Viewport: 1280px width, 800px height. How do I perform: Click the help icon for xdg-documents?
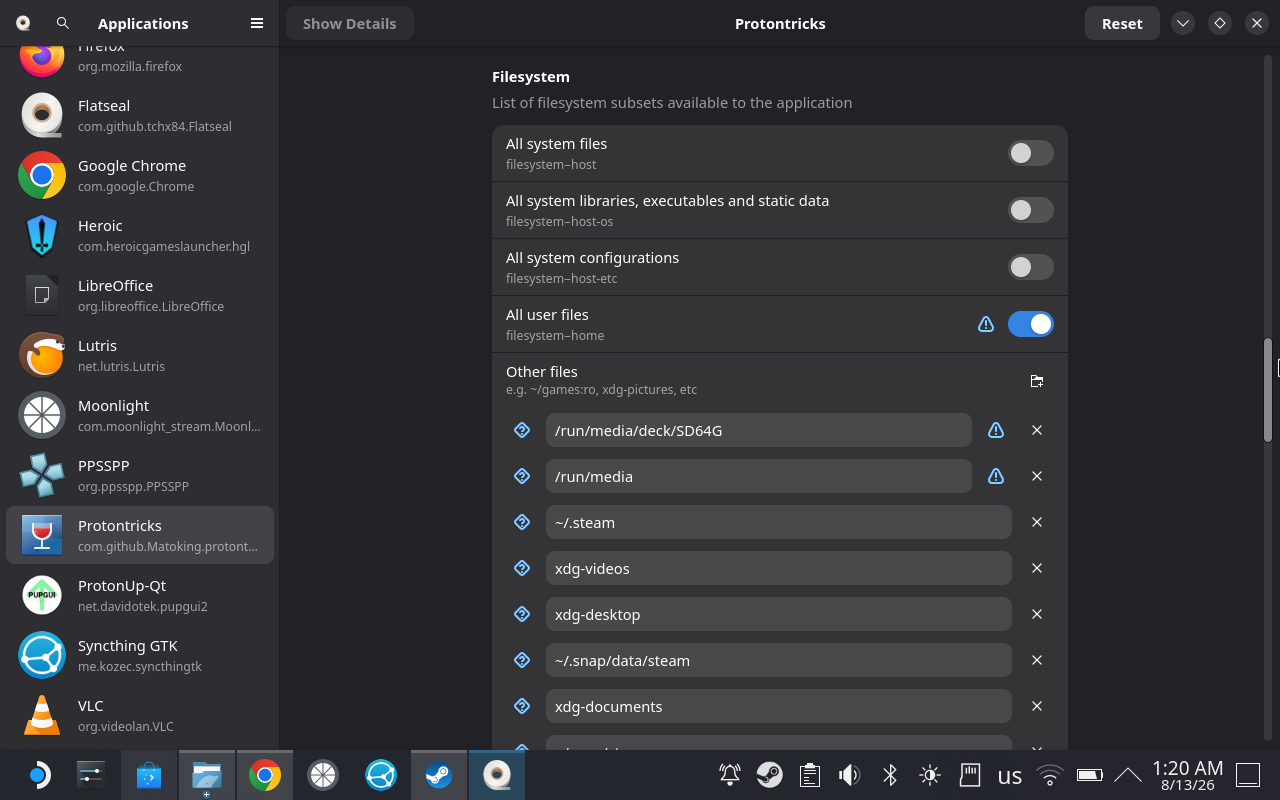(521, 706)
